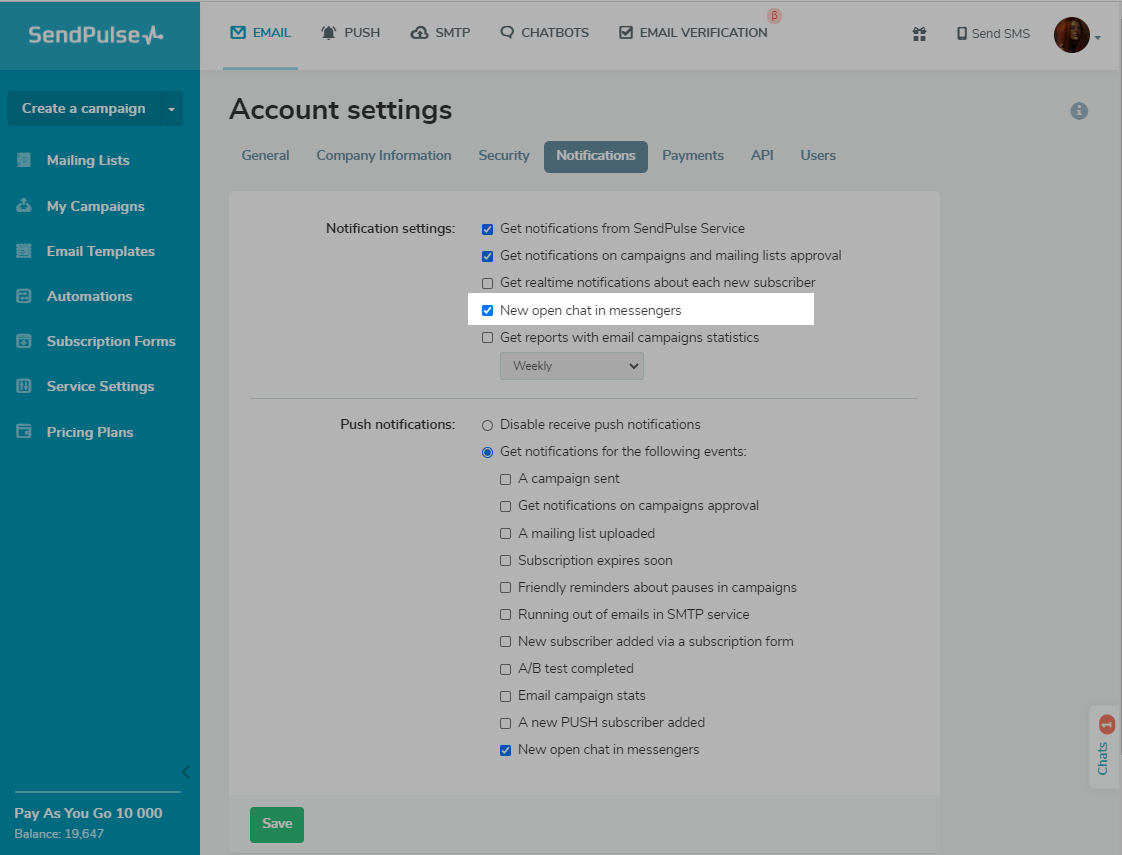Select Disable receive push notifications option
The width and height of the screenshot is (1122, 855).
click(x=488, y=425)
